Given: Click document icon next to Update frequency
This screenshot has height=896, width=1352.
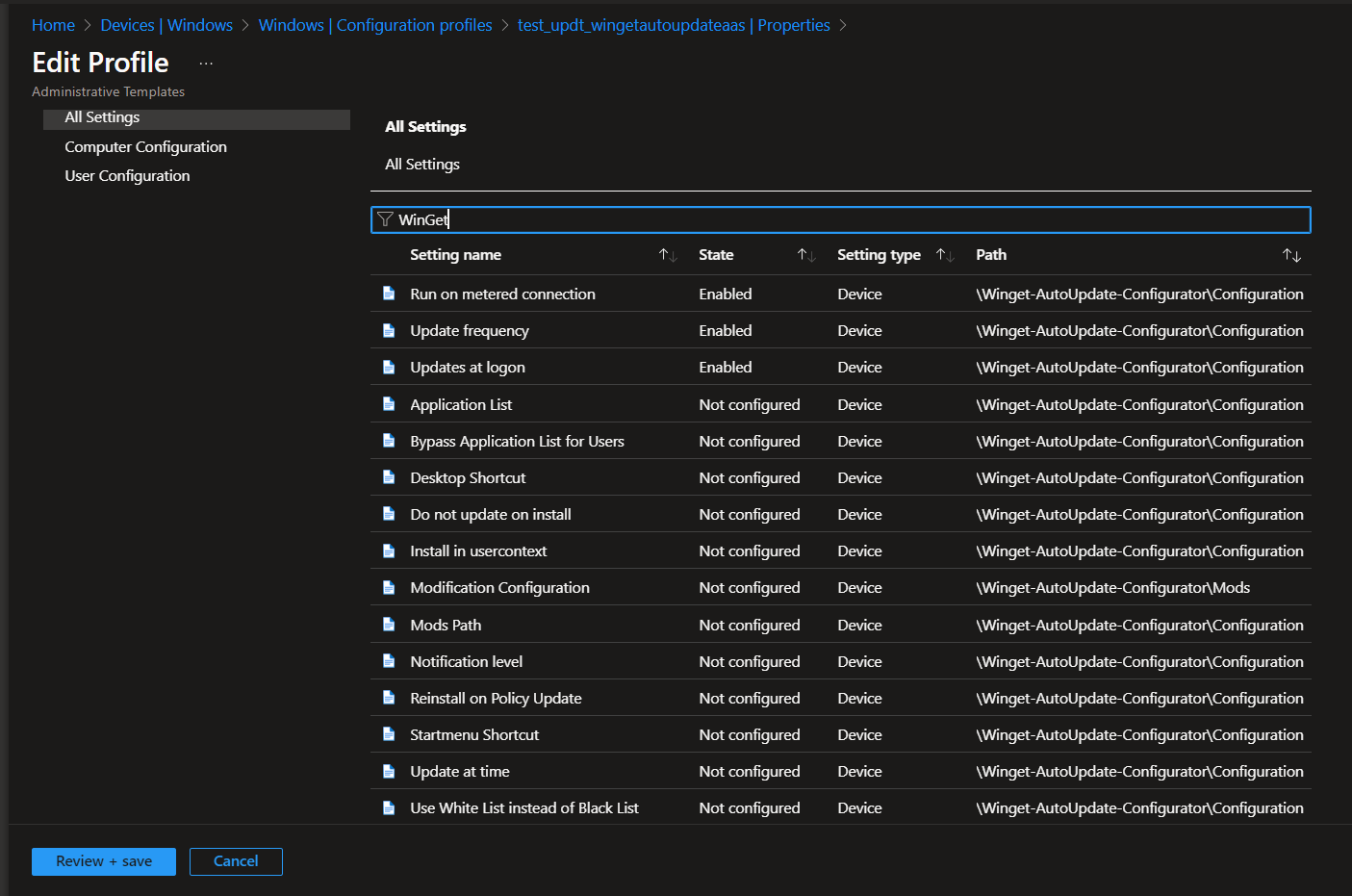Looking at the screenshot, I should click(389, 330).
